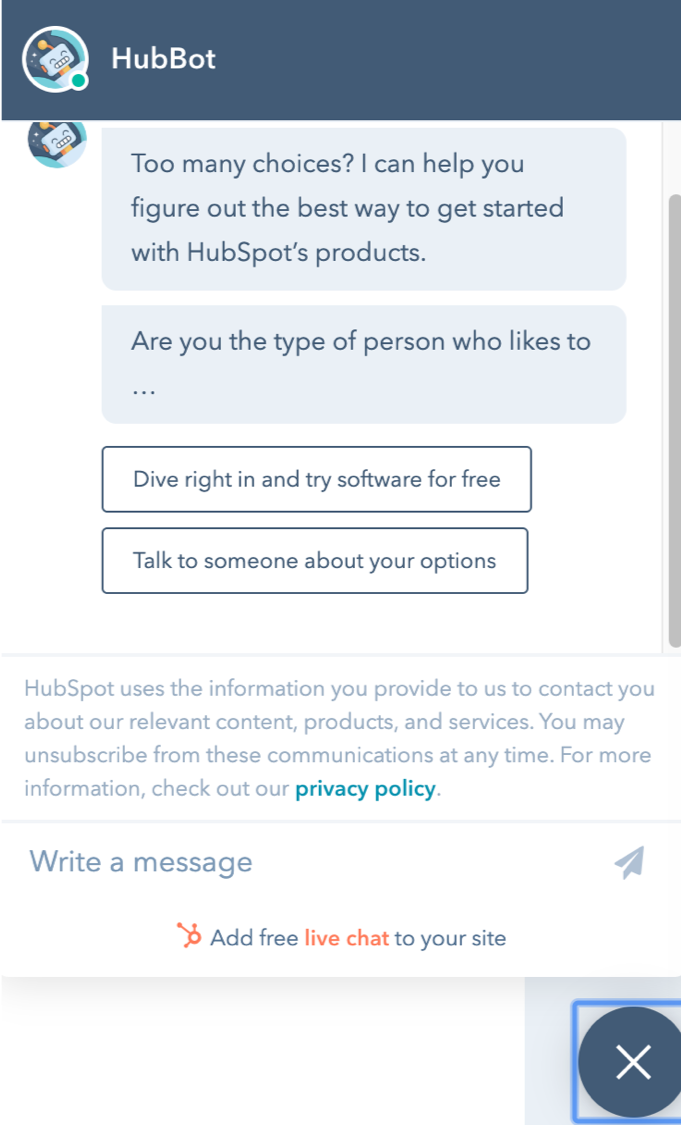Click 'to your site' footer text
Image resolution: width=681 pixels, height=1125 pixels.
(450, 938)
